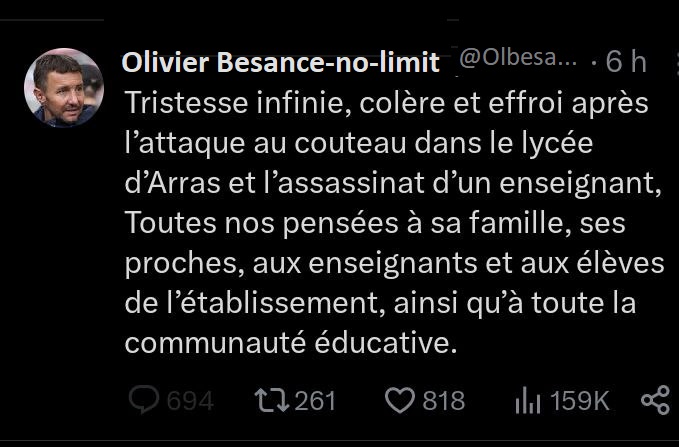Click the line starting with "Tristesse infinie"

click(385, 103)
